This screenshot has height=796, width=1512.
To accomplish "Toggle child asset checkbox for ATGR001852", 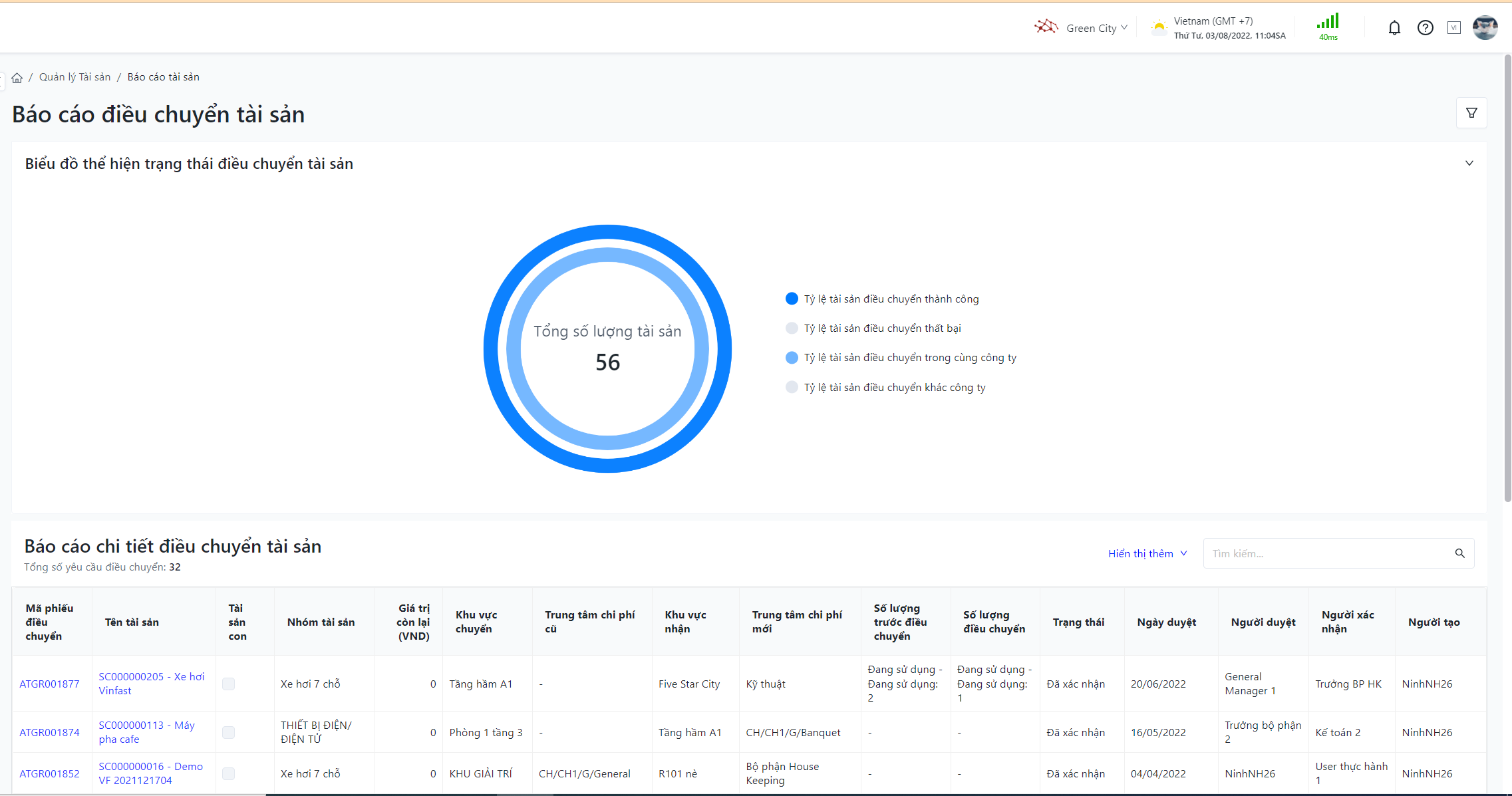I will pos(228,773).
